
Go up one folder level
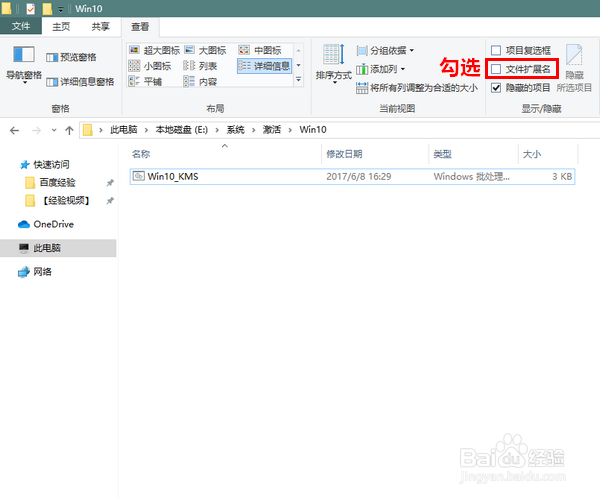point(69,131)
